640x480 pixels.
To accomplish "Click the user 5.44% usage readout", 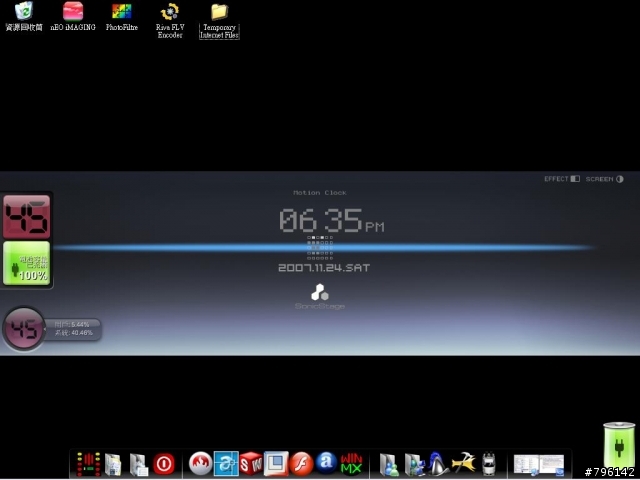I will click(72, 324).
